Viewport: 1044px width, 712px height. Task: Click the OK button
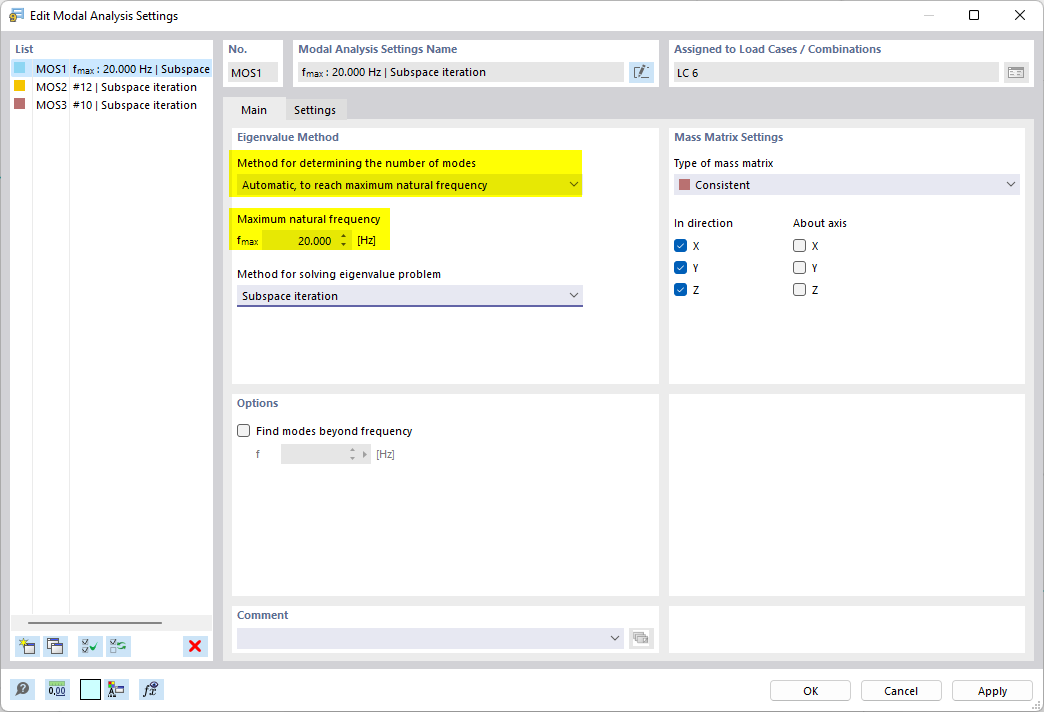(x=810, y=691)
